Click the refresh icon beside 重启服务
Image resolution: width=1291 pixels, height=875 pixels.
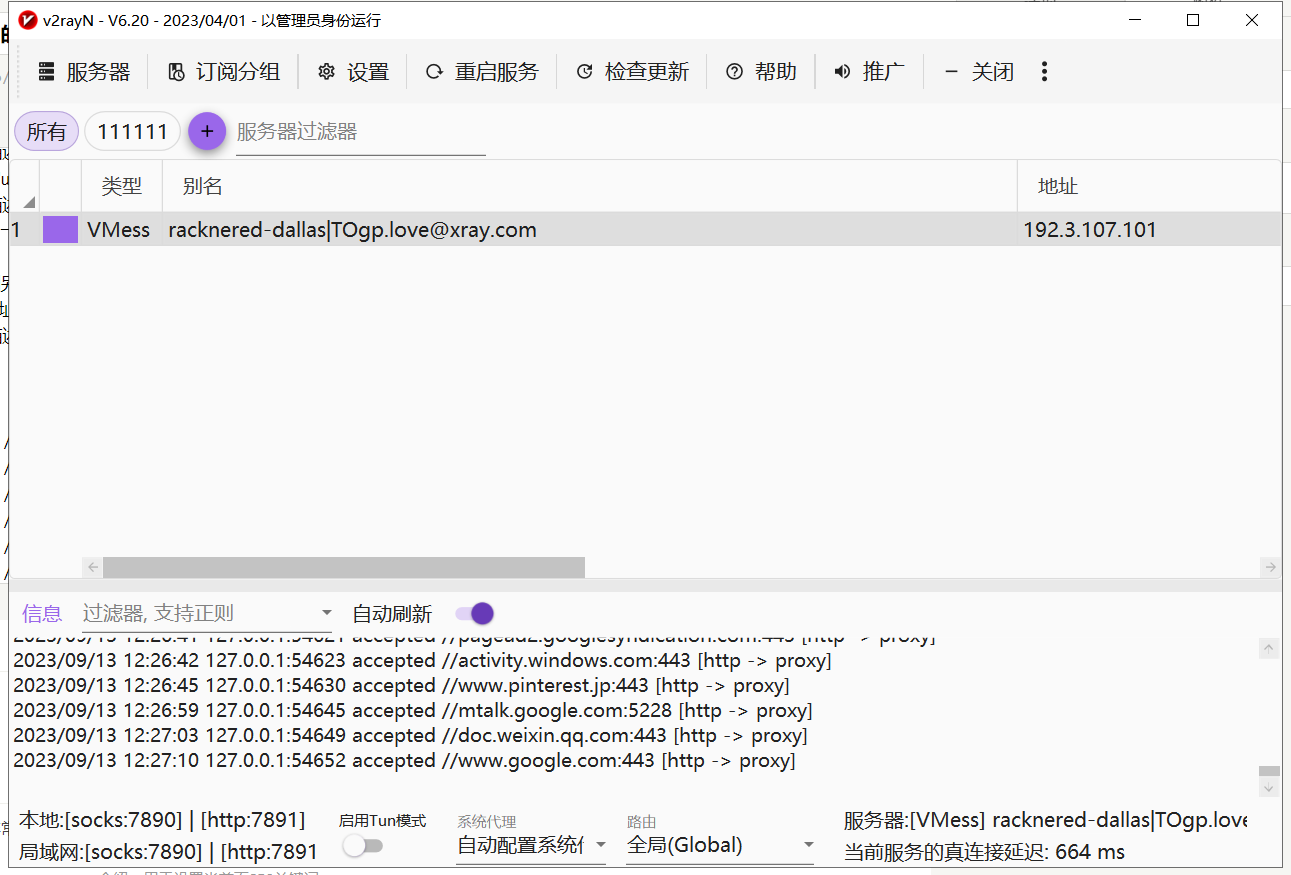click(434, 72)
